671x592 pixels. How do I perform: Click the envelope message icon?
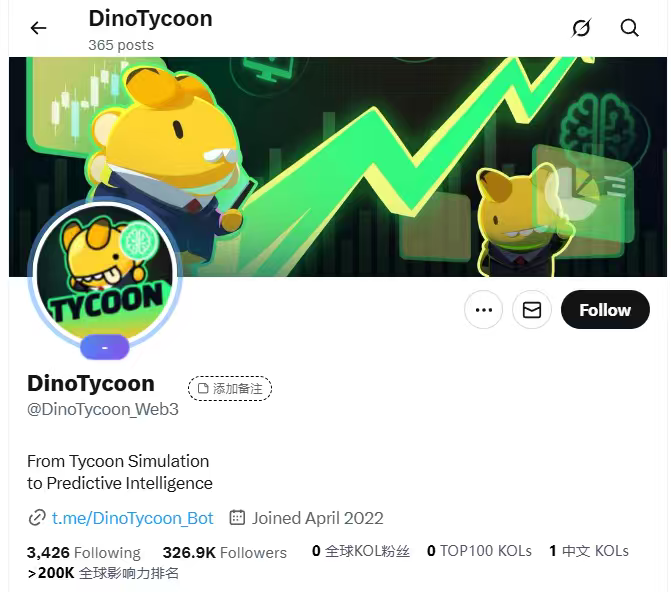[532, 309]
